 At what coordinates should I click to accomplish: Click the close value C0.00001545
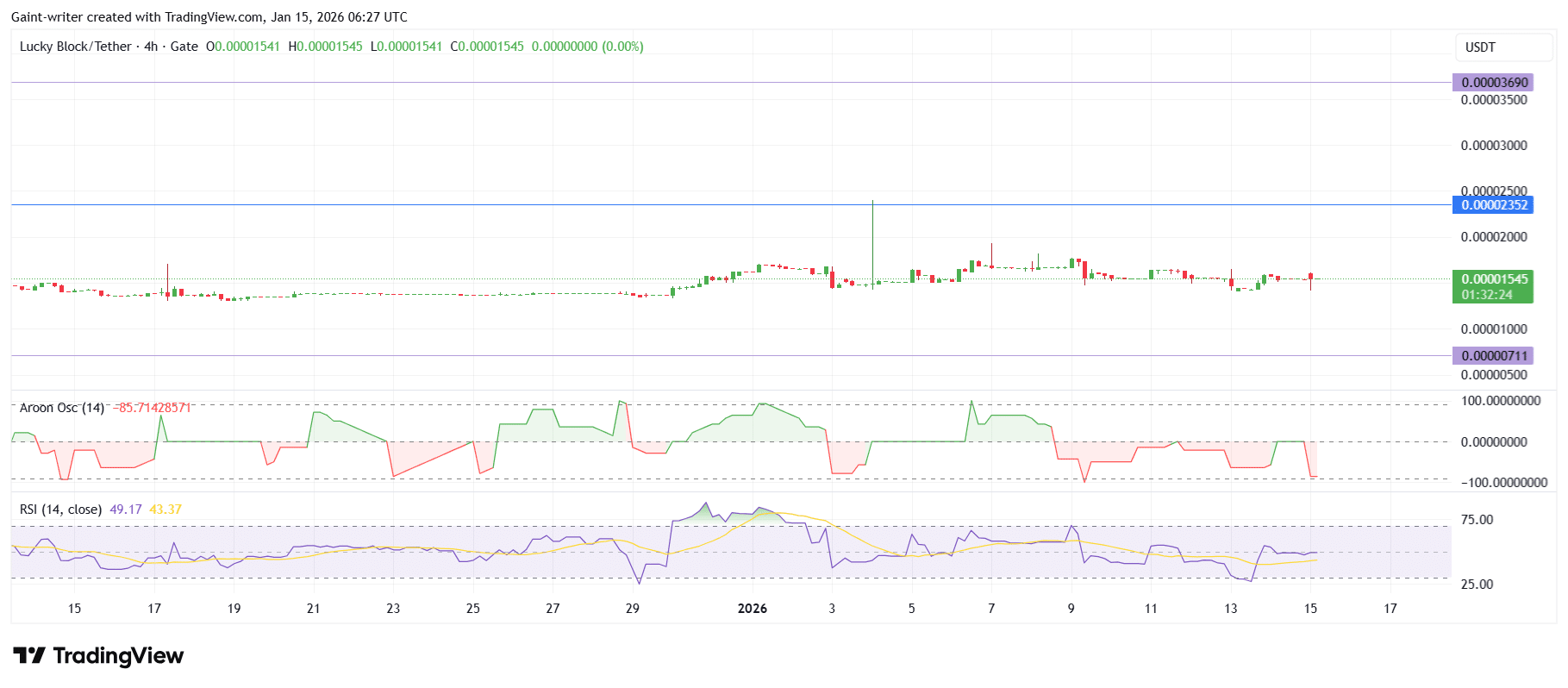pyautogui.click(x=487, y=47)
